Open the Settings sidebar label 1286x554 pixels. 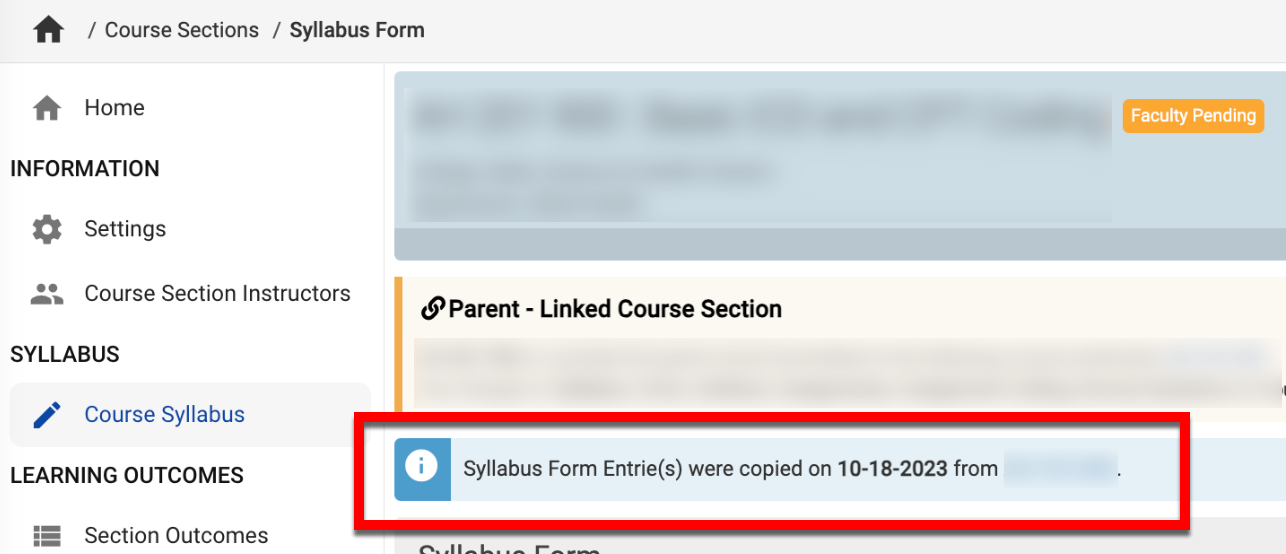click(125, 229)
